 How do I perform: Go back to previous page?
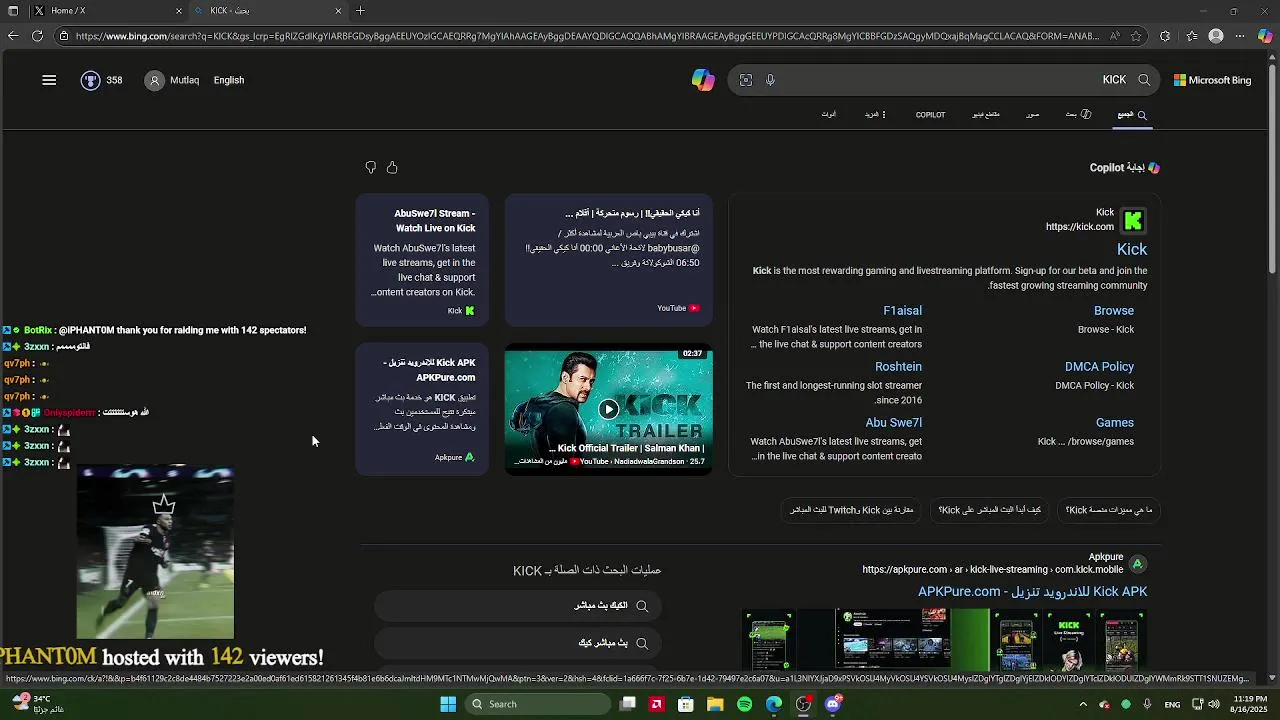13,36
